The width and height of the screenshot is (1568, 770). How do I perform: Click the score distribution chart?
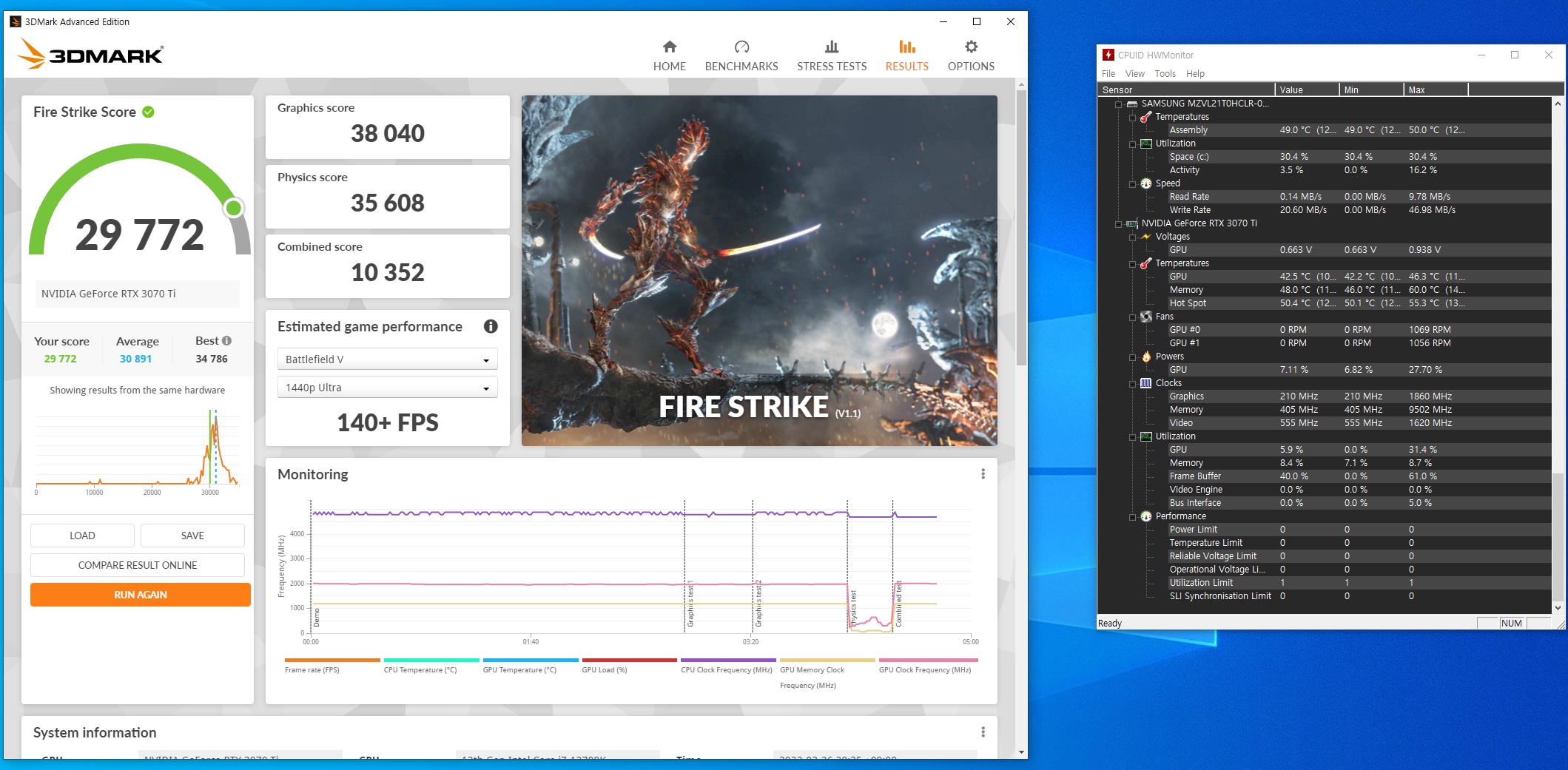pos(138,451)
